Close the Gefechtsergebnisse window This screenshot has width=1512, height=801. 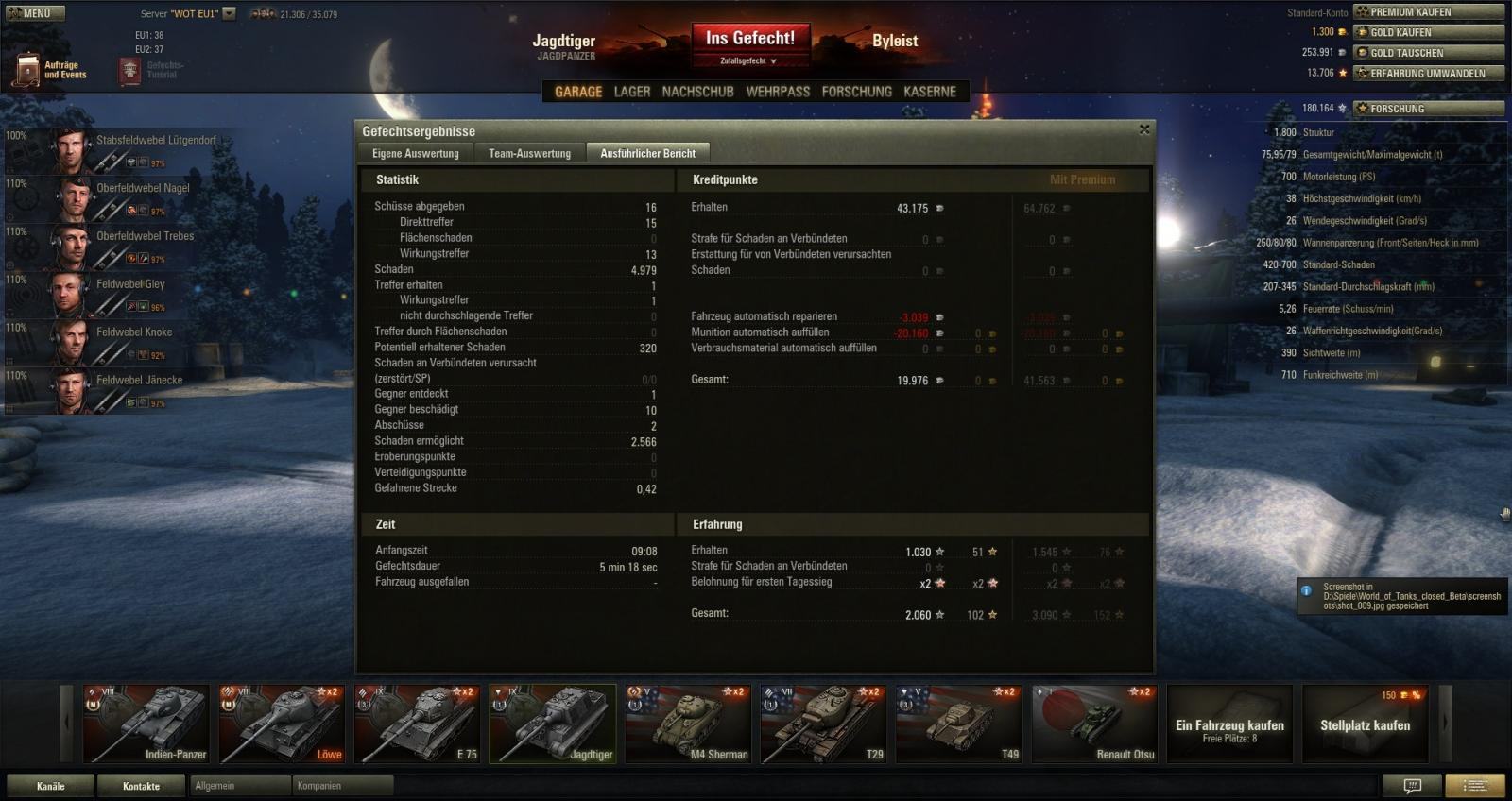coord(1144,129)
